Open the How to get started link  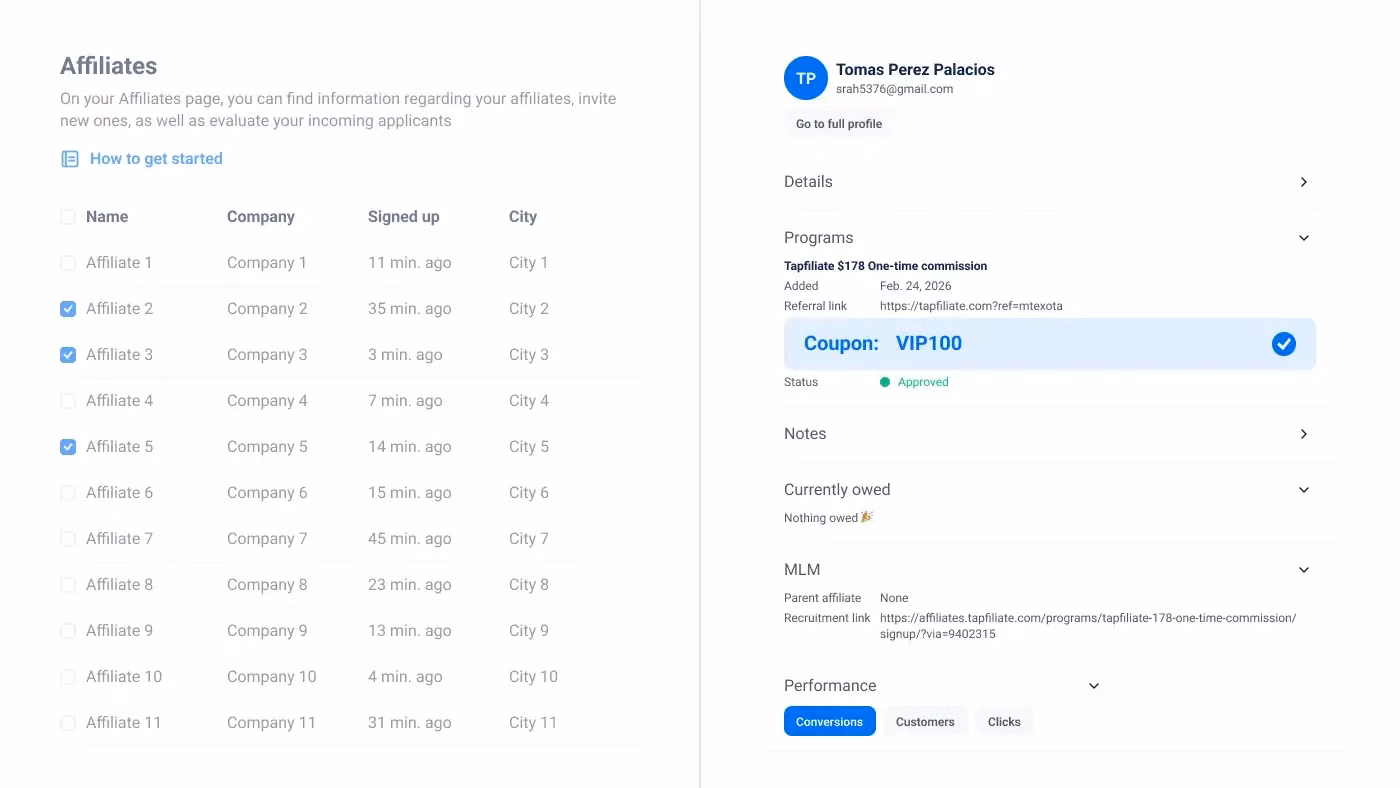pyautogui.click(x=156, y=159)
